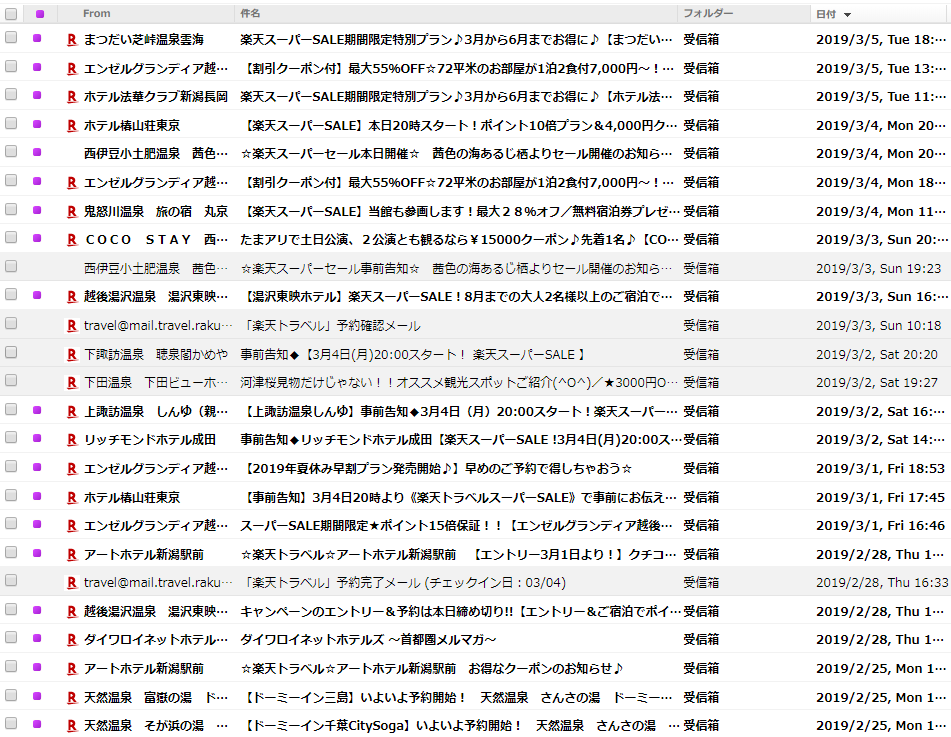The height and width of the screenshot is (737, 951).
Task: Click sender name 下田温泉 下田ビューホ
Action: (156, 383)
